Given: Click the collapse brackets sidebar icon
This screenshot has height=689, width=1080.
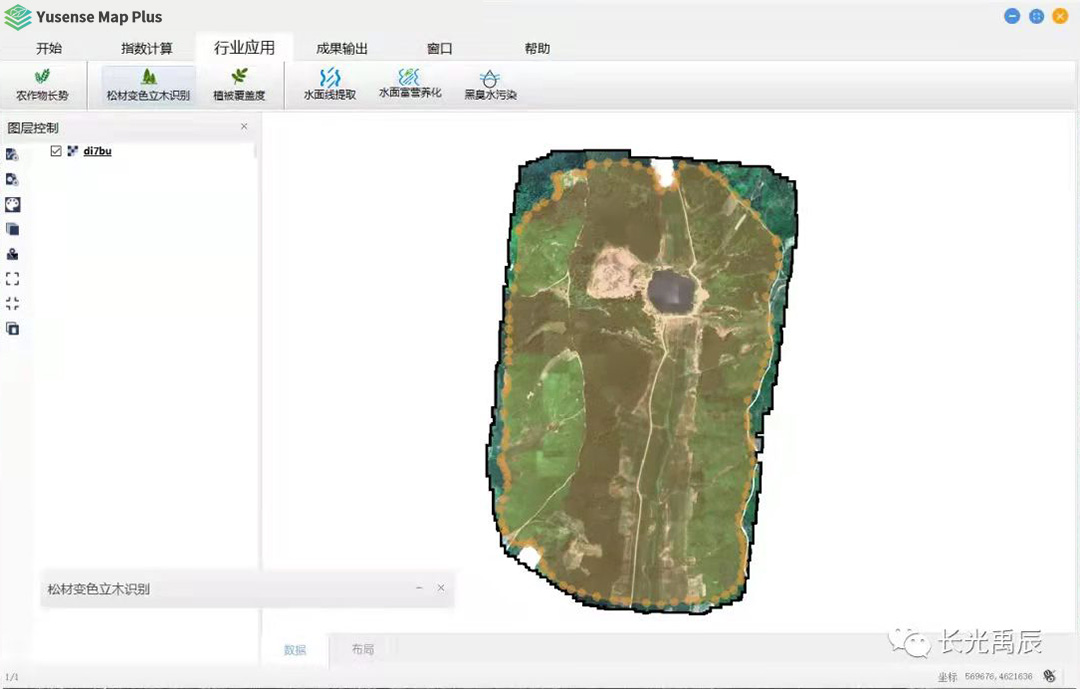Looking at the screenshot, I should coord(12,303).
